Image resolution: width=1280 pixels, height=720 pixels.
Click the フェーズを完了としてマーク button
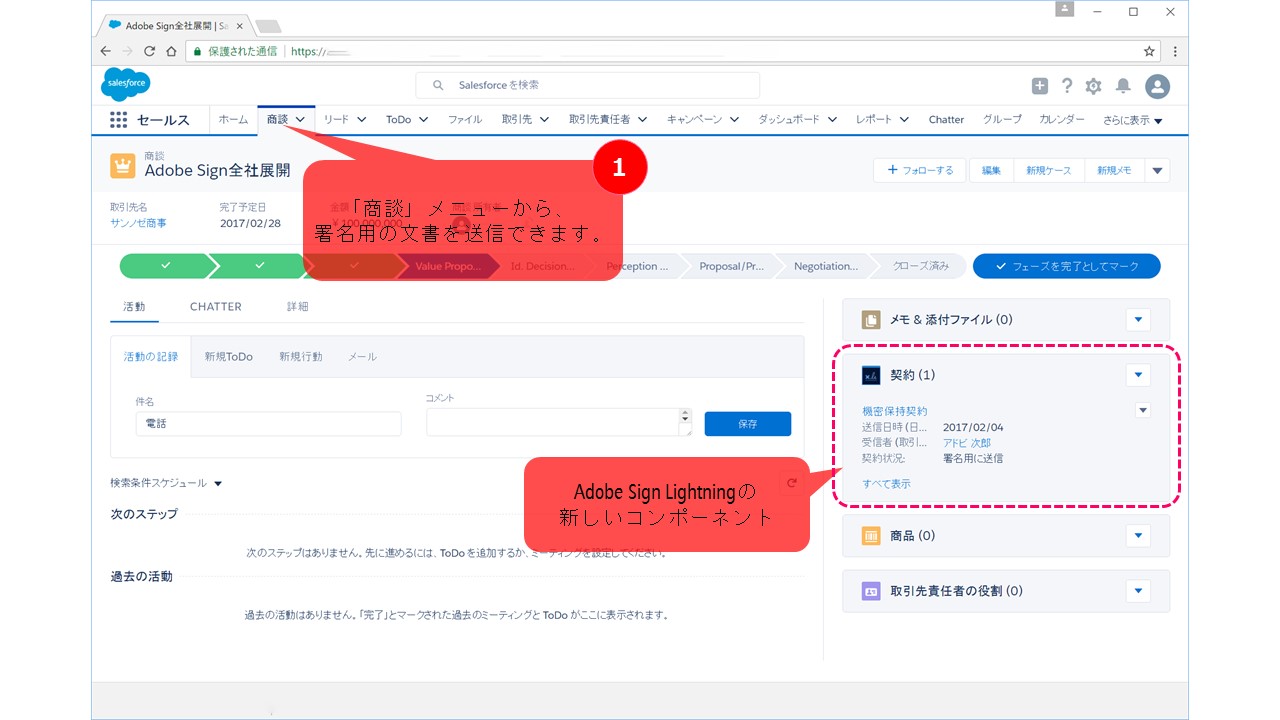tap(1066, 266)
